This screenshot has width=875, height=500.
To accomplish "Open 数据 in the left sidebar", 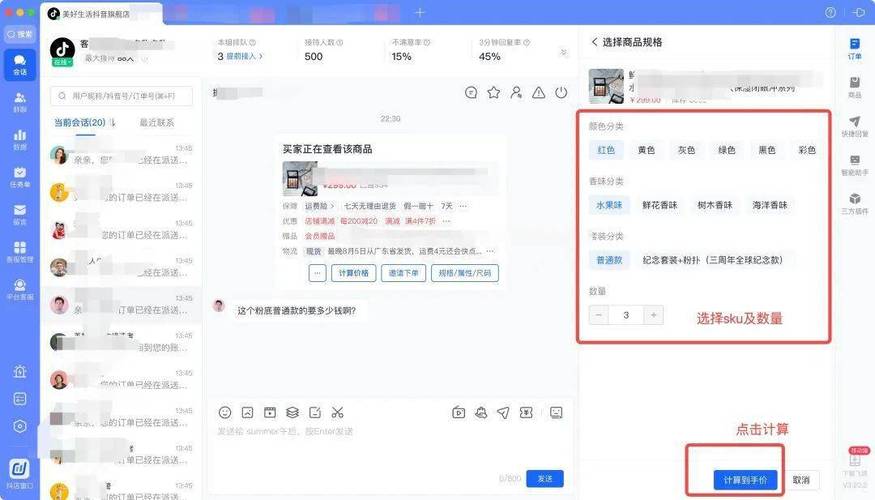I will [19, 139].
